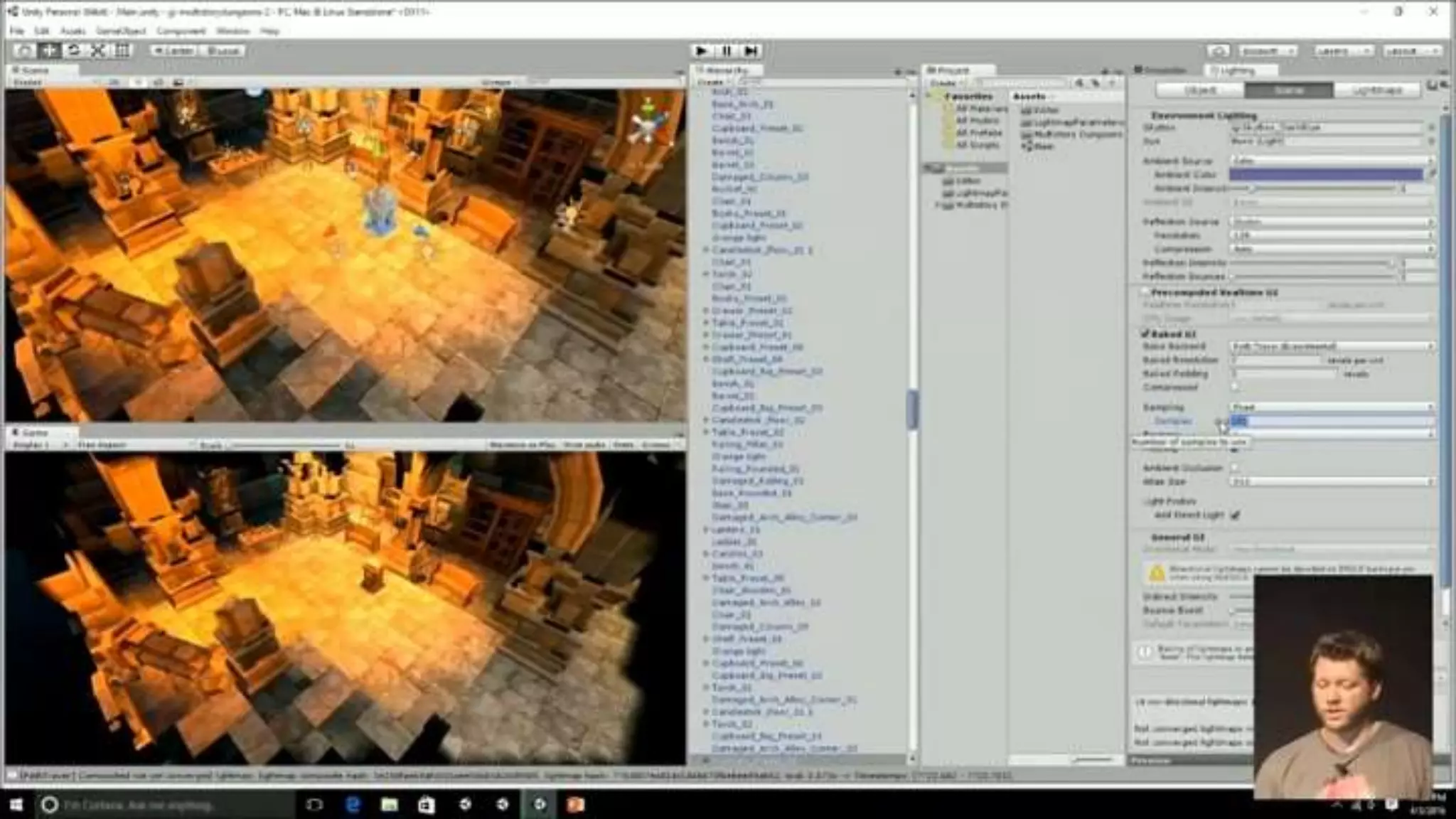Open the Atlas Size dropdown
The height and width of the screenshot is (819, 1456).
click(x=1331, y=482)
